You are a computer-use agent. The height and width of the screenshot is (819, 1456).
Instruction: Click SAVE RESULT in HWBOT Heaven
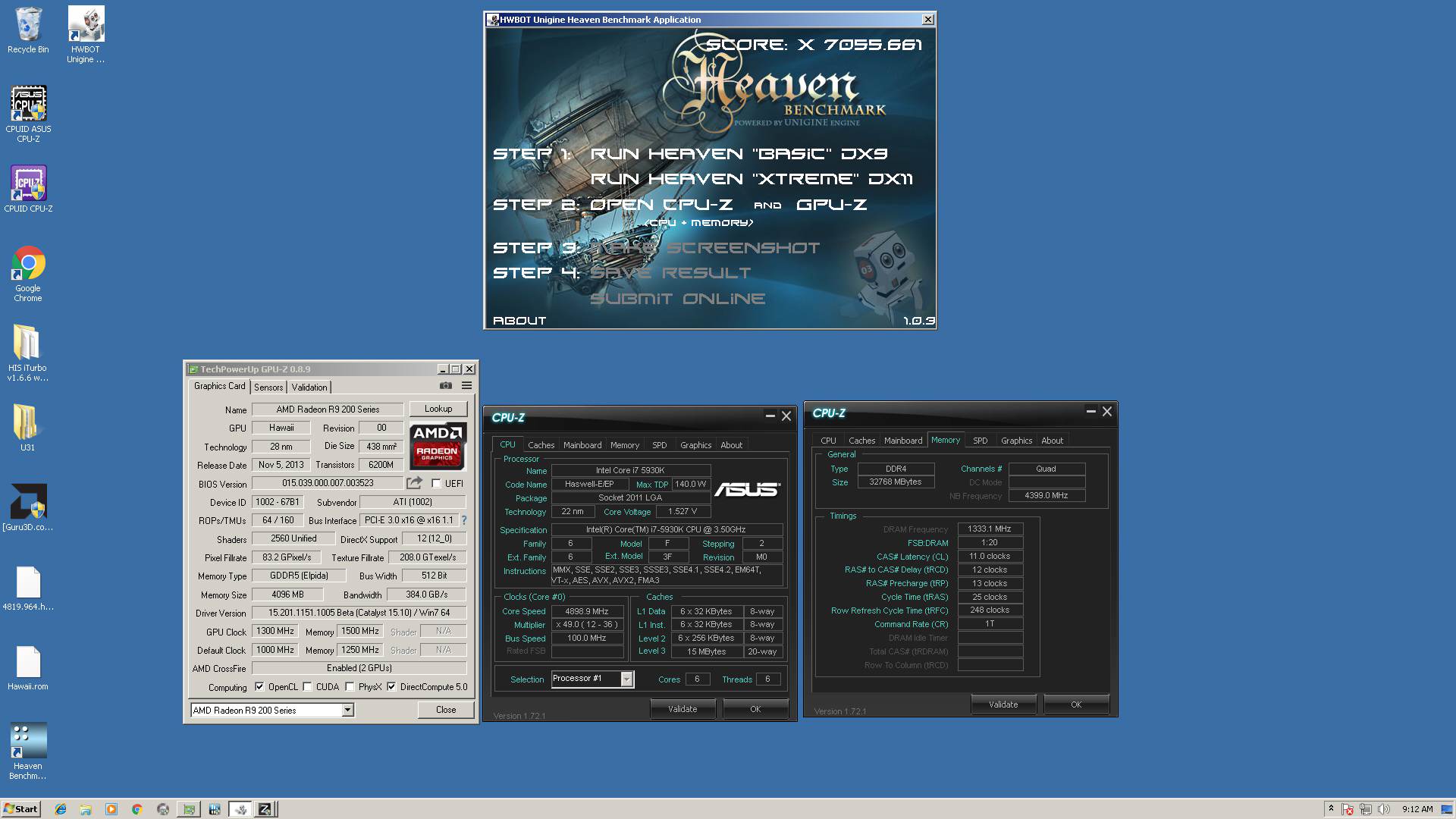(x=670, y=273)
